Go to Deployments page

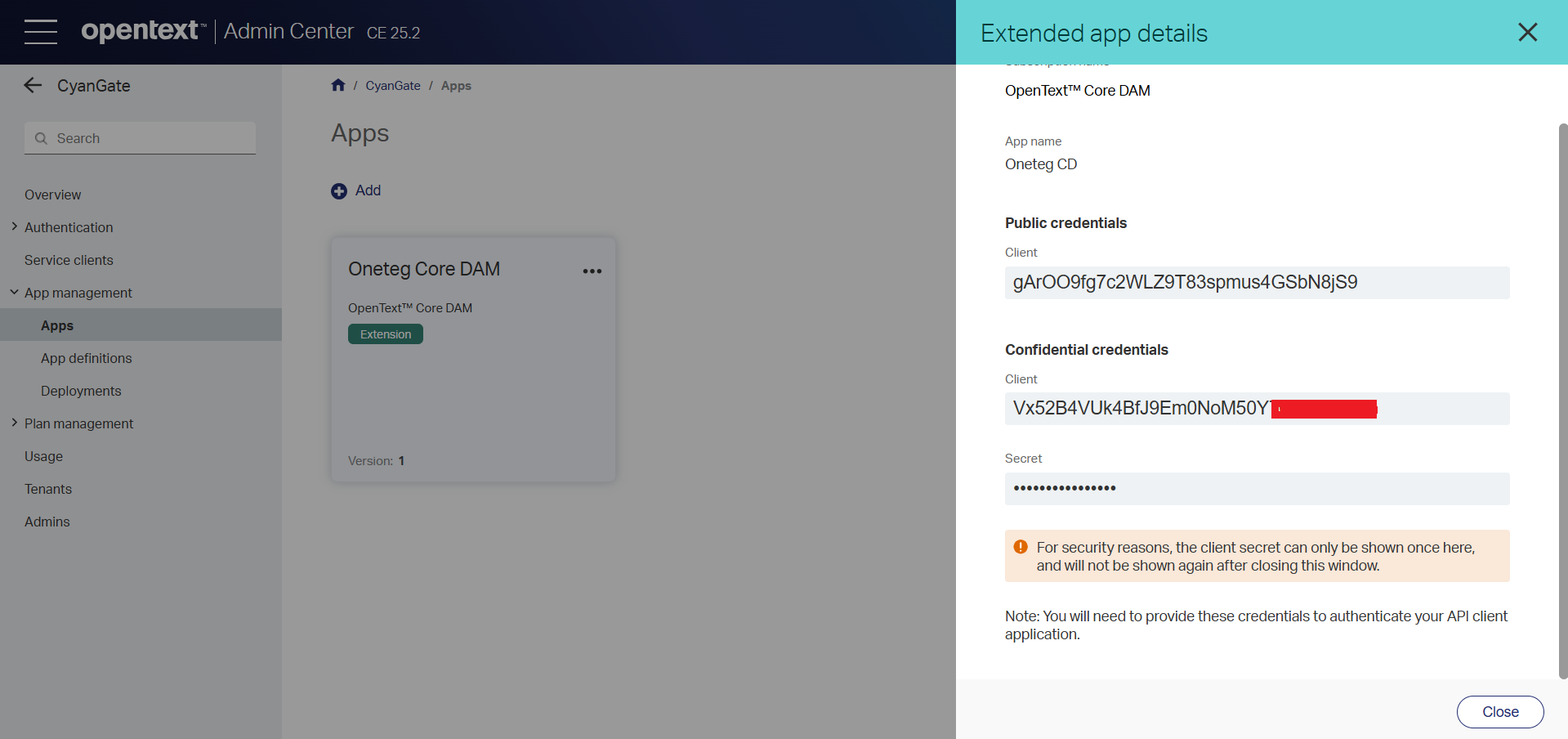click(81, 391)
